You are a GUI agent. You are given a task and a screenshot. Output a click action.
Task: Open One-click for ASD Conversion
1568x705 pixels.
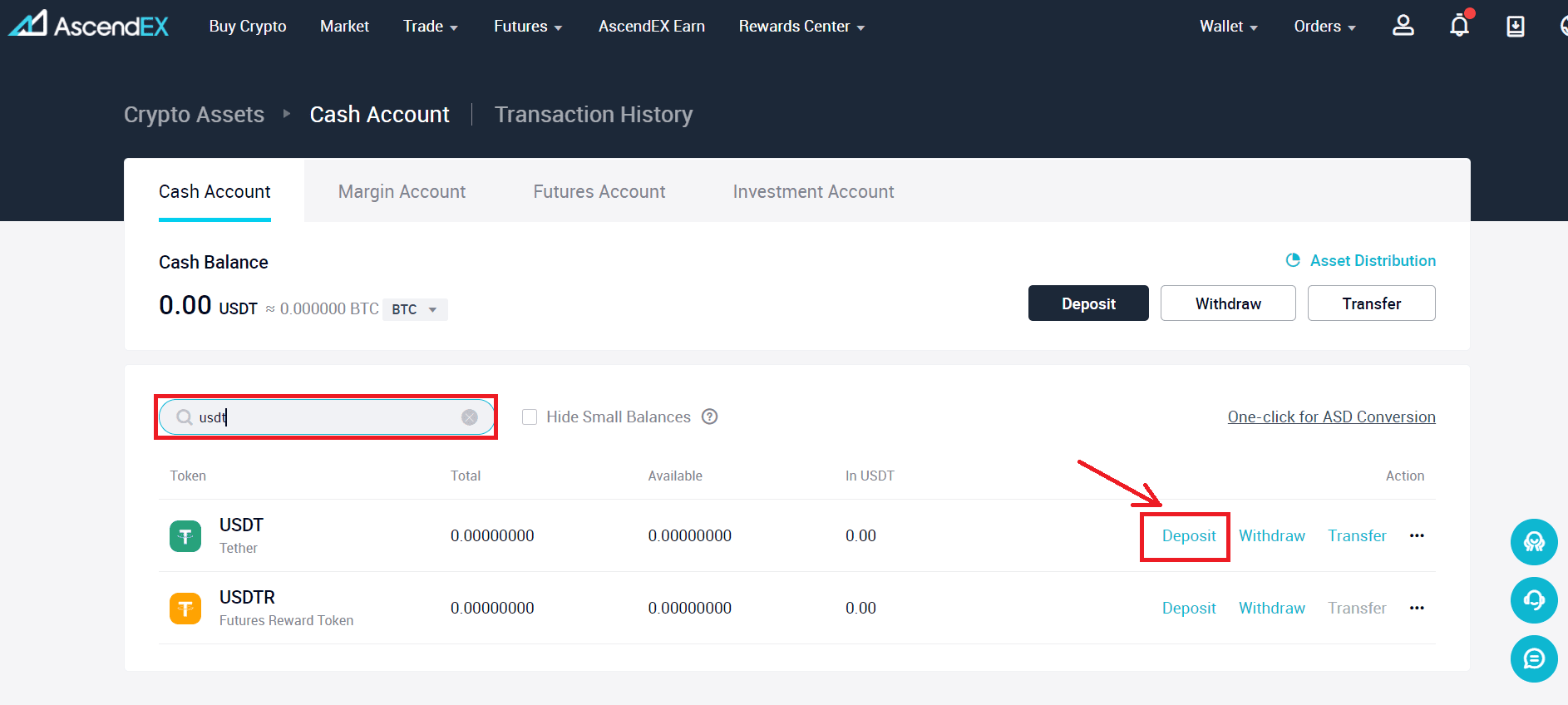[1332, 417]
